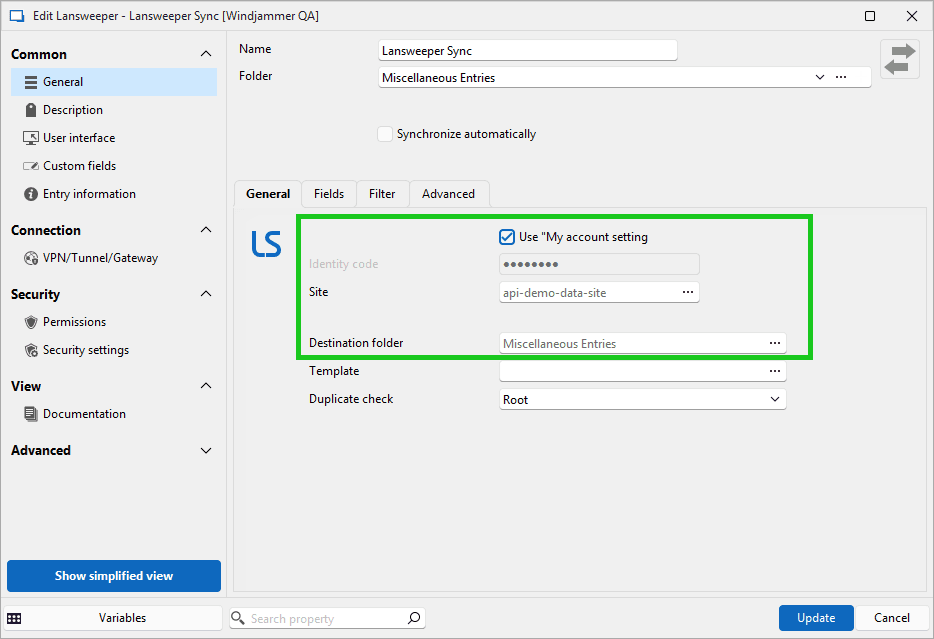Open the Description settings in sidebar
The height and width of the screenshot is (639, 934).
(75, 109)
